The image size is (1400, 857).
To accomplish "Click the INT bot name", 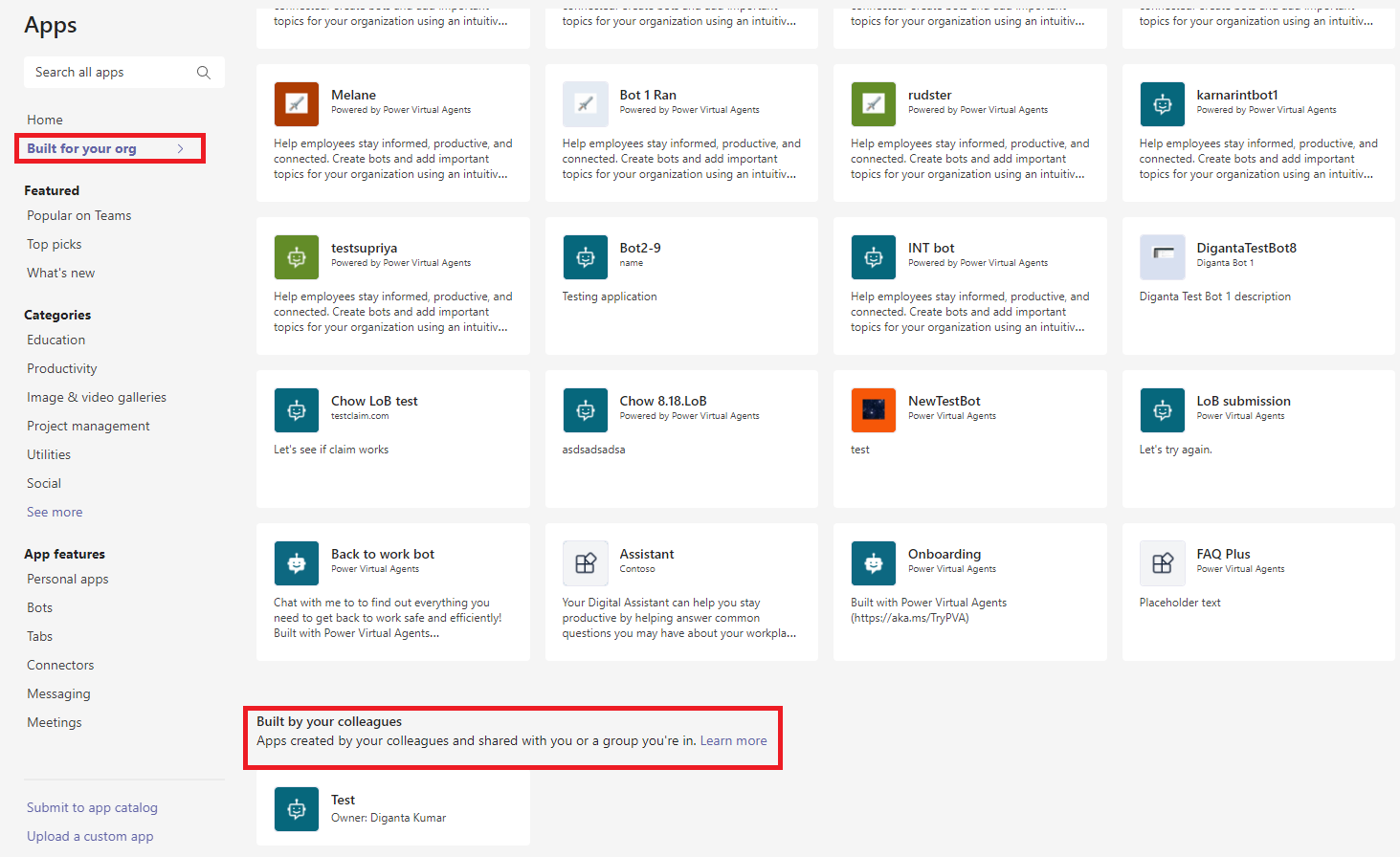I will (931, 248).
